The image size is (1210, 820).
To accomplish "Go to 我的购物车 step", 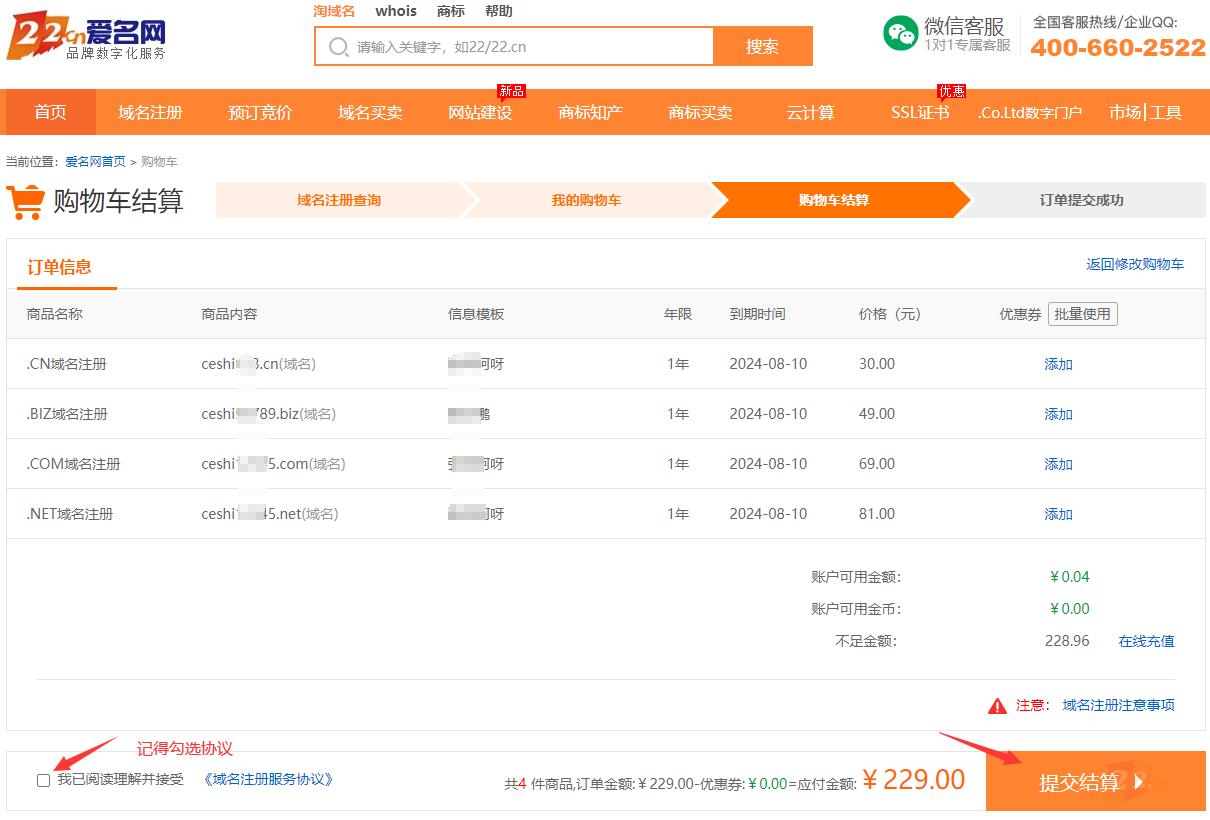I will tap(586, 200).
